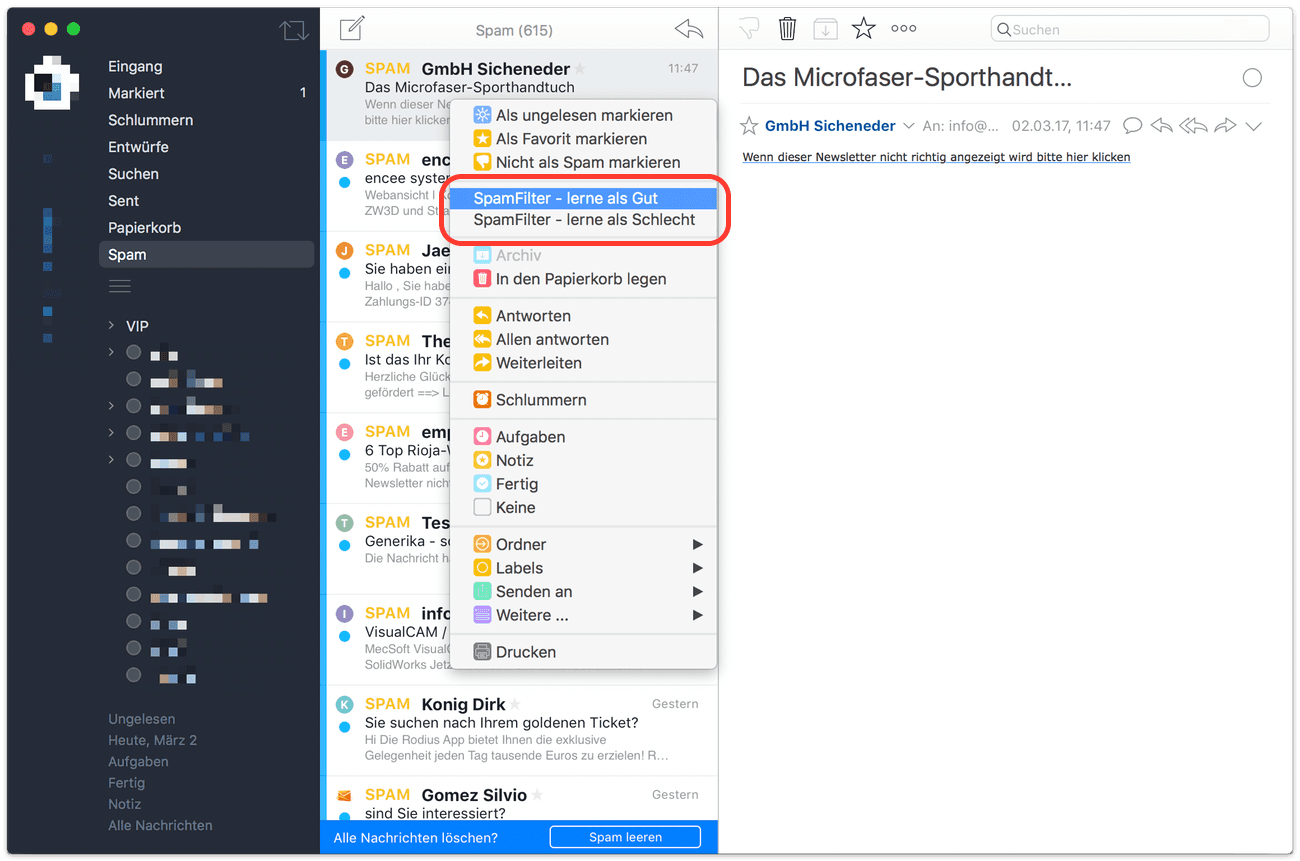Star the Gomez Silvio message
This screenshot has width=1300, height=861.
point(537,796)
